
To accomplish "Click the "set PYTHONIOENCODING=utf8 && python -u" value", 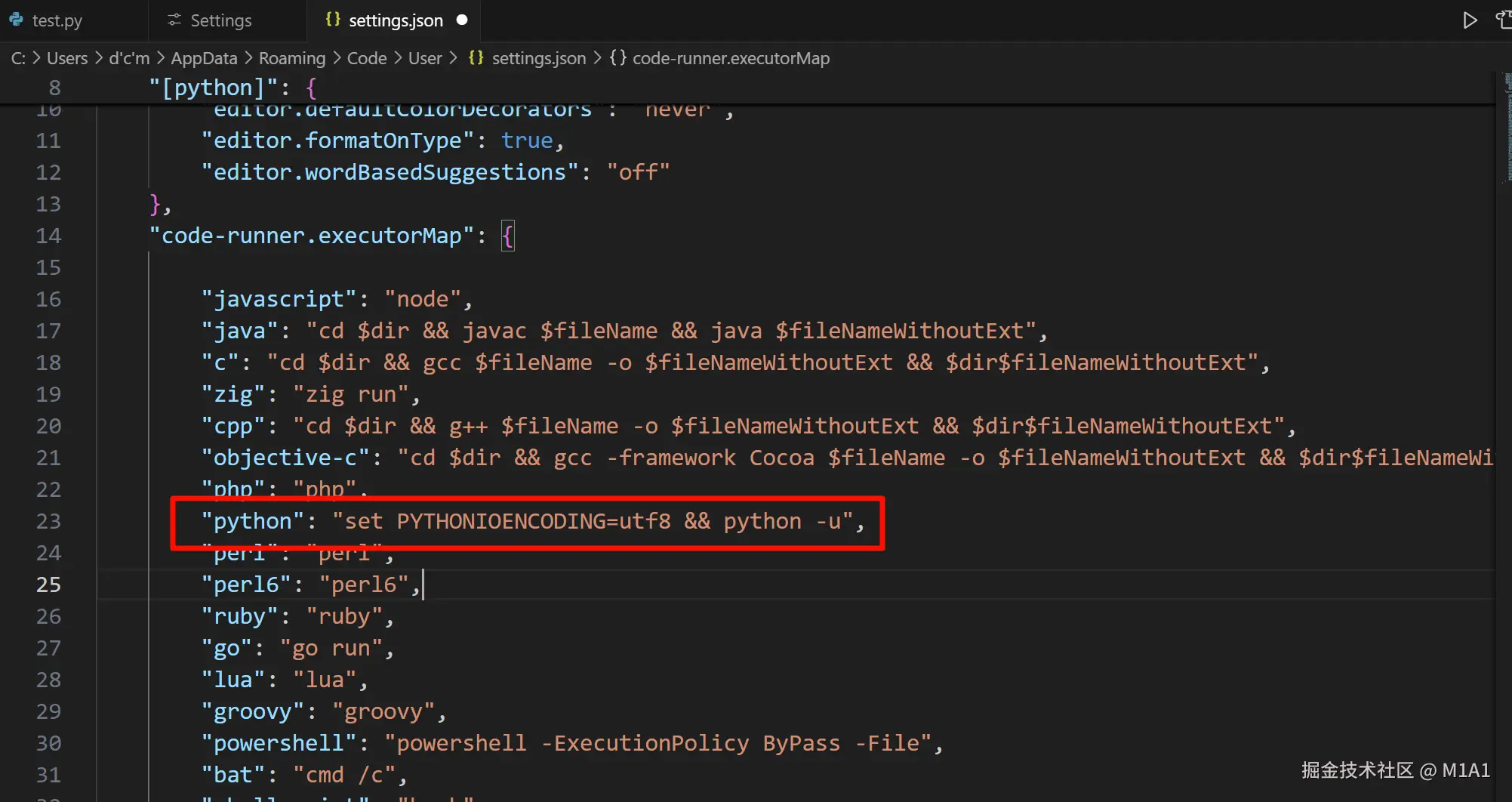I will pyautogui.click(x=593, y=521).
